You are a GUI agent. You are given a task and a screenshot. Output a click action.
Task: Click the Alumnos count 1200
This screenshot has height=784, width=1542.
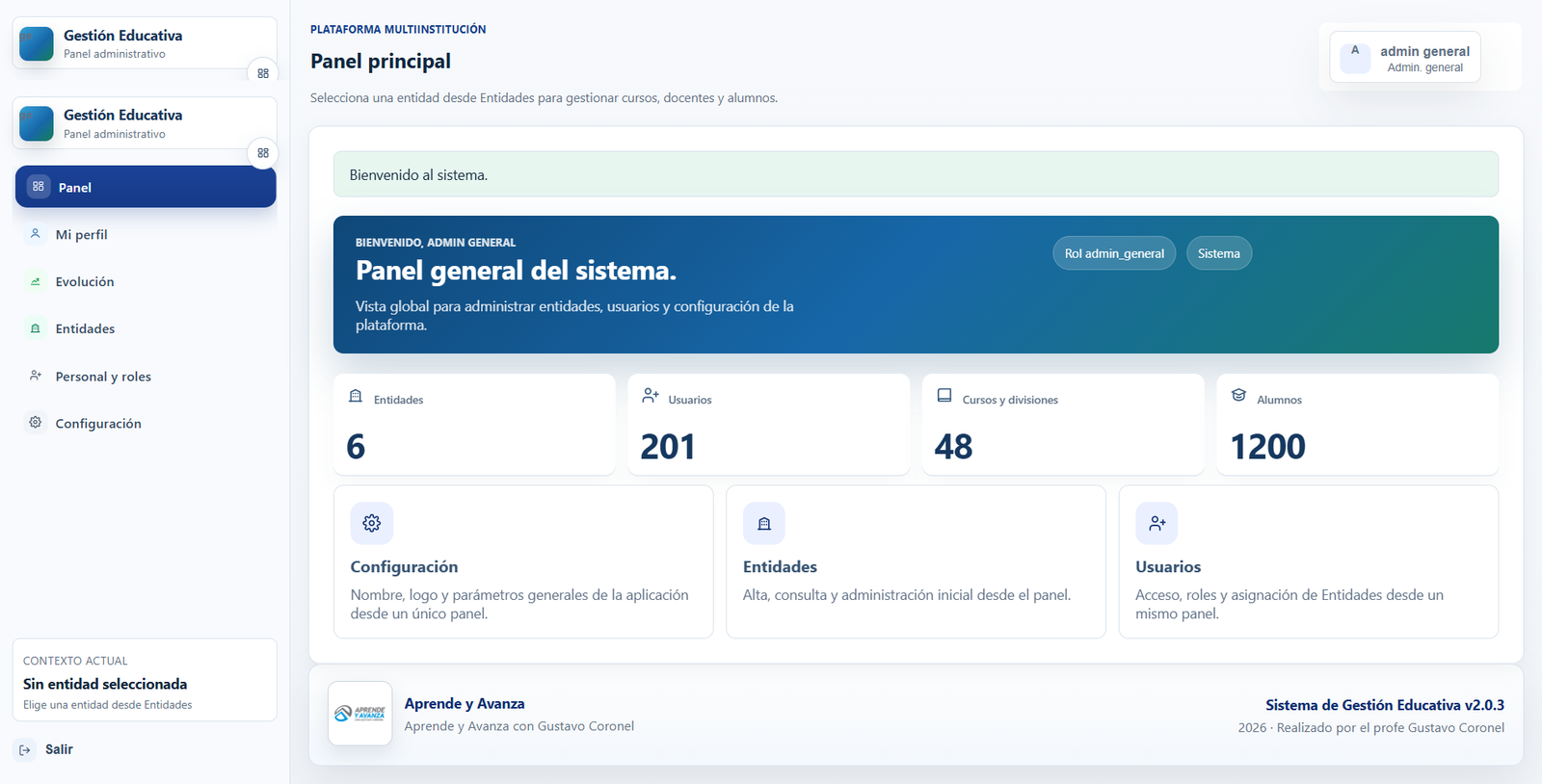[1267, 447]
